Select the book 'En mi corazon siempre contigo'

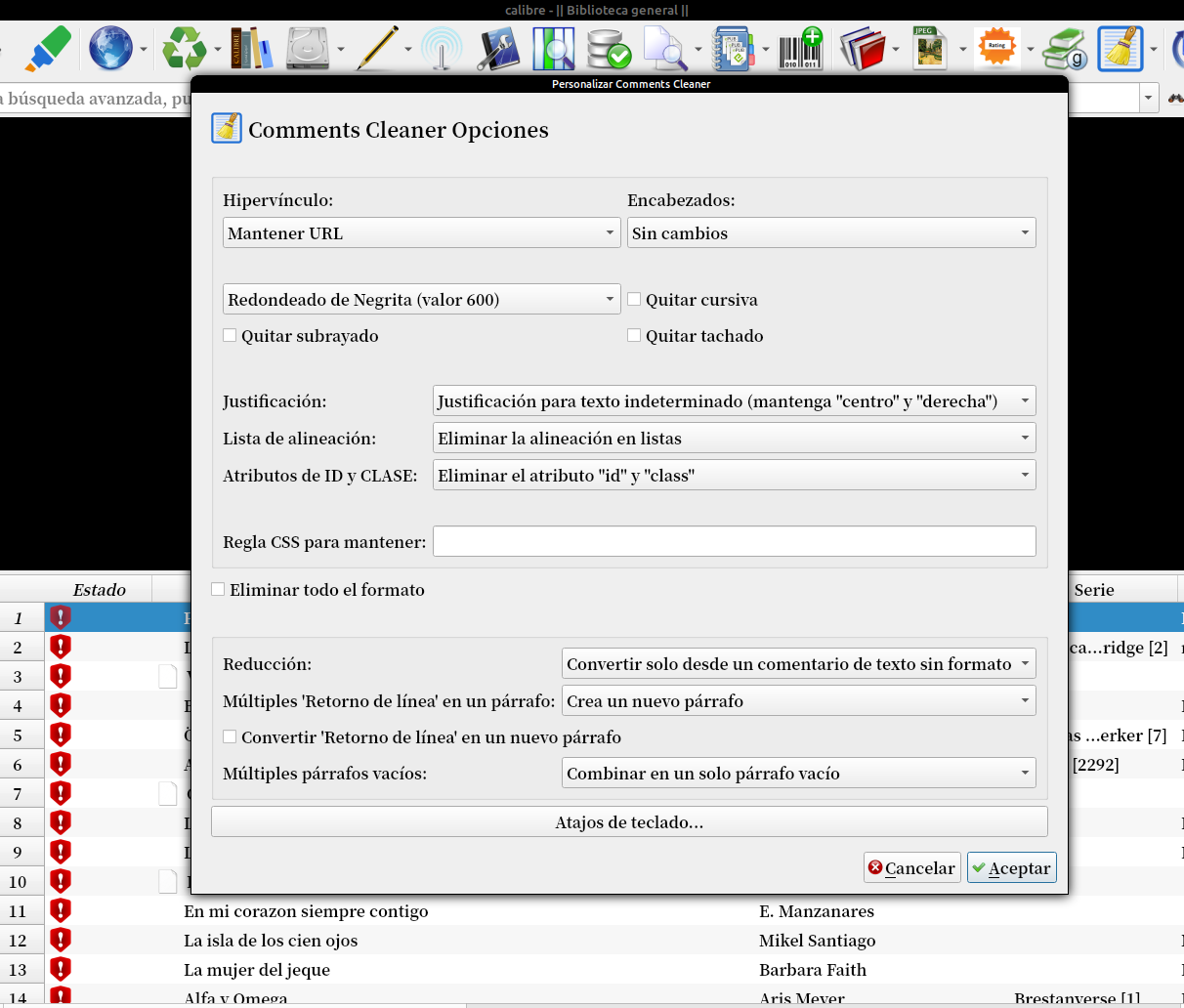click(306, 910)
